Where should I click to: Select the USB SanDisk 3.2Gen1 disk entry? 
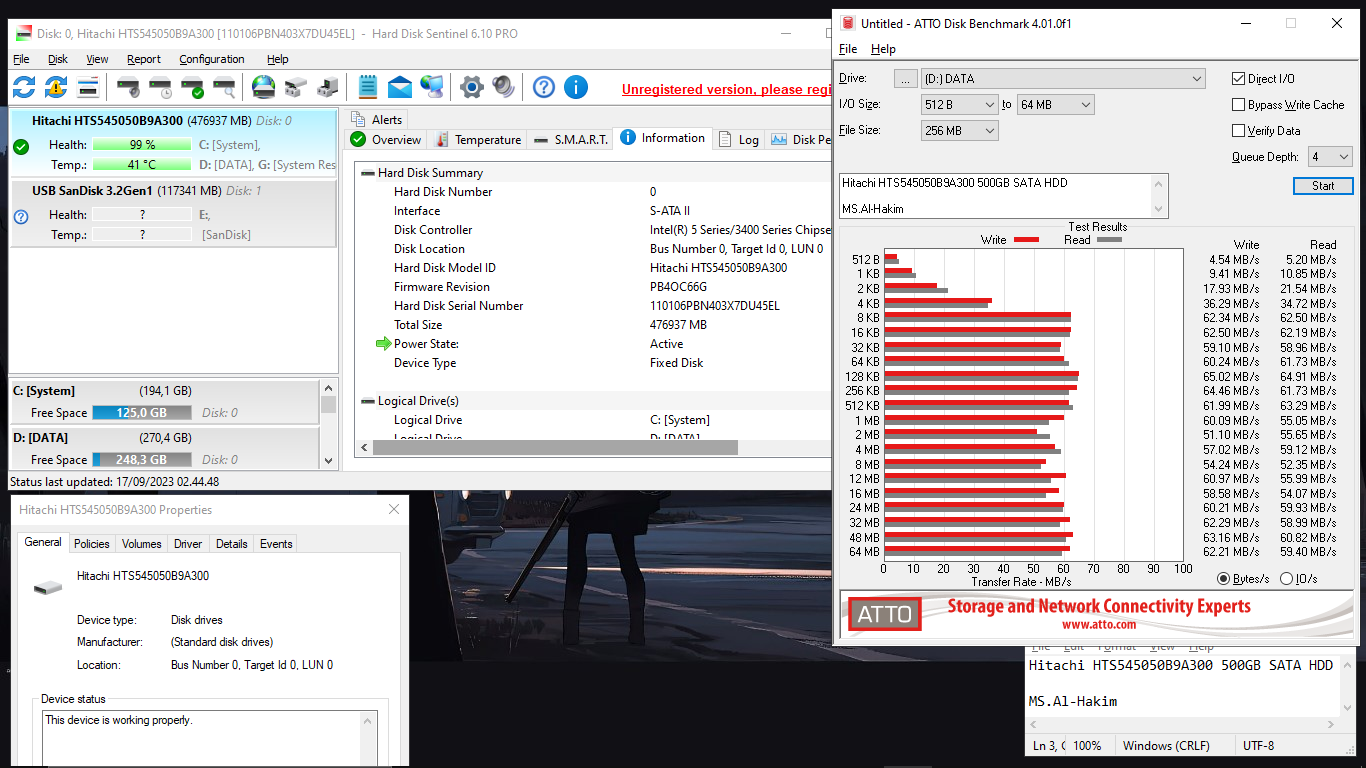tap(173, 214)
